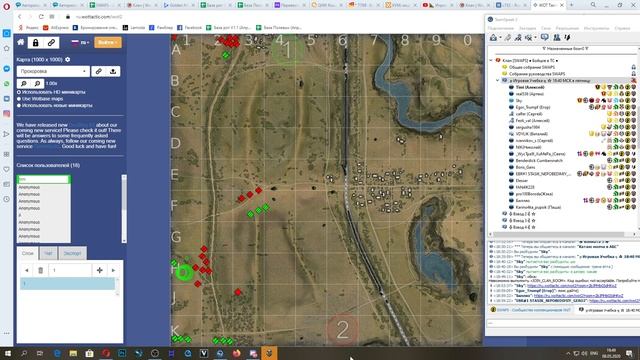Select user Egor_Trumpf in channel list

[x=533, y=107]
